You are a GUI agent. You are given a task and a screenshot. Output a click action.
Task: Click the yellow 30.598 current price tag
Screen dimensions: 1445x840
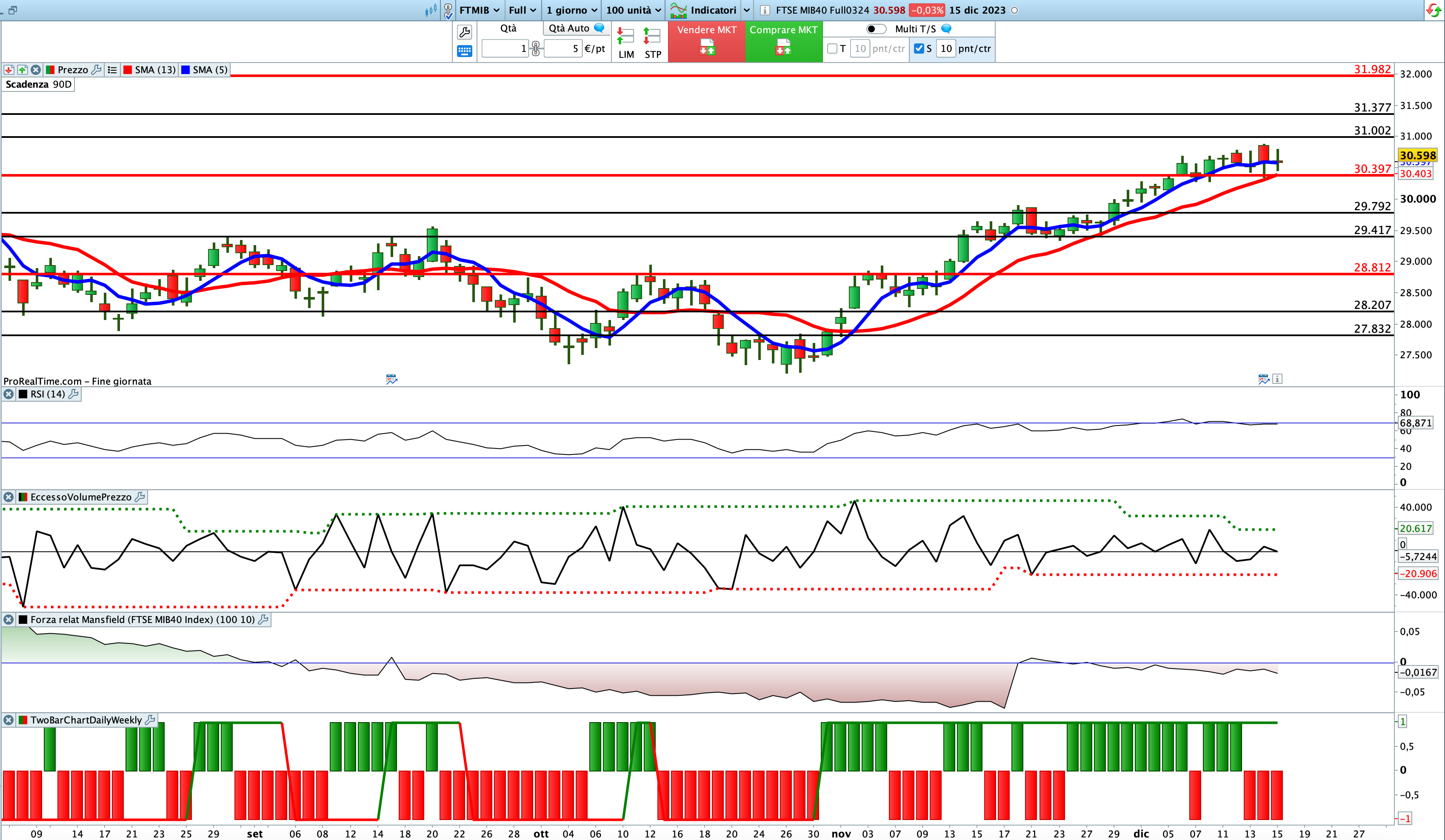click(1417, 155)
